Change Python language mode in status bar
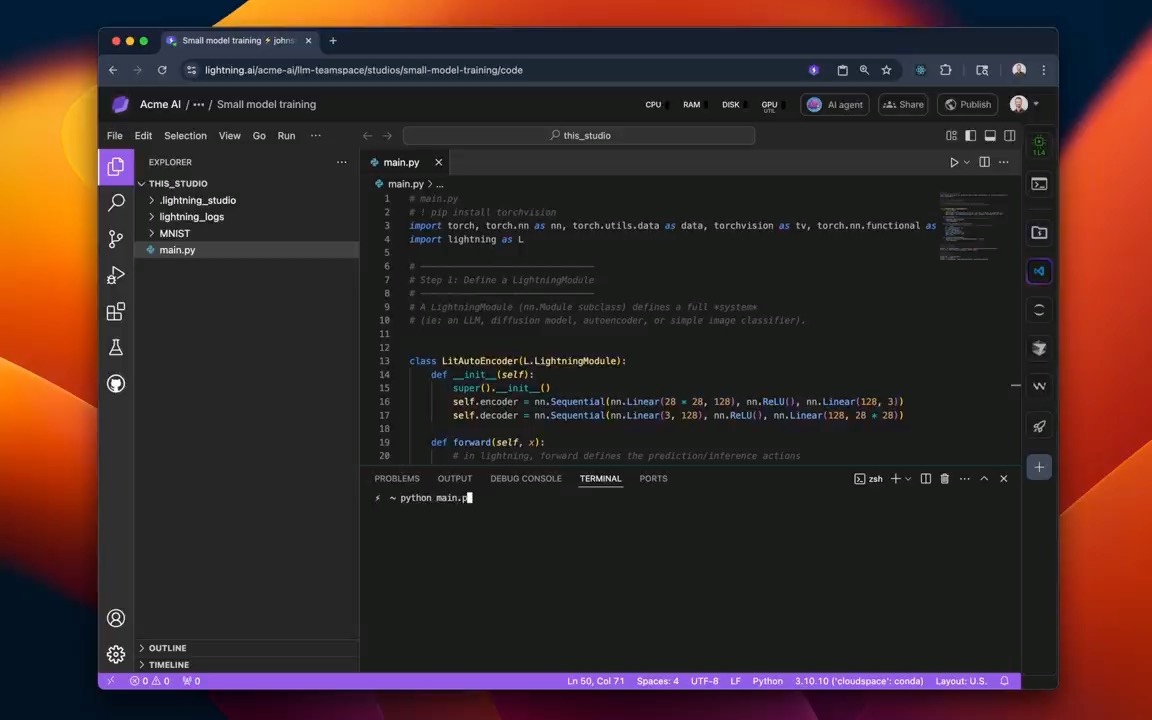The height and width of the screenshot is (720, 1152). click(x=768, y=681)
